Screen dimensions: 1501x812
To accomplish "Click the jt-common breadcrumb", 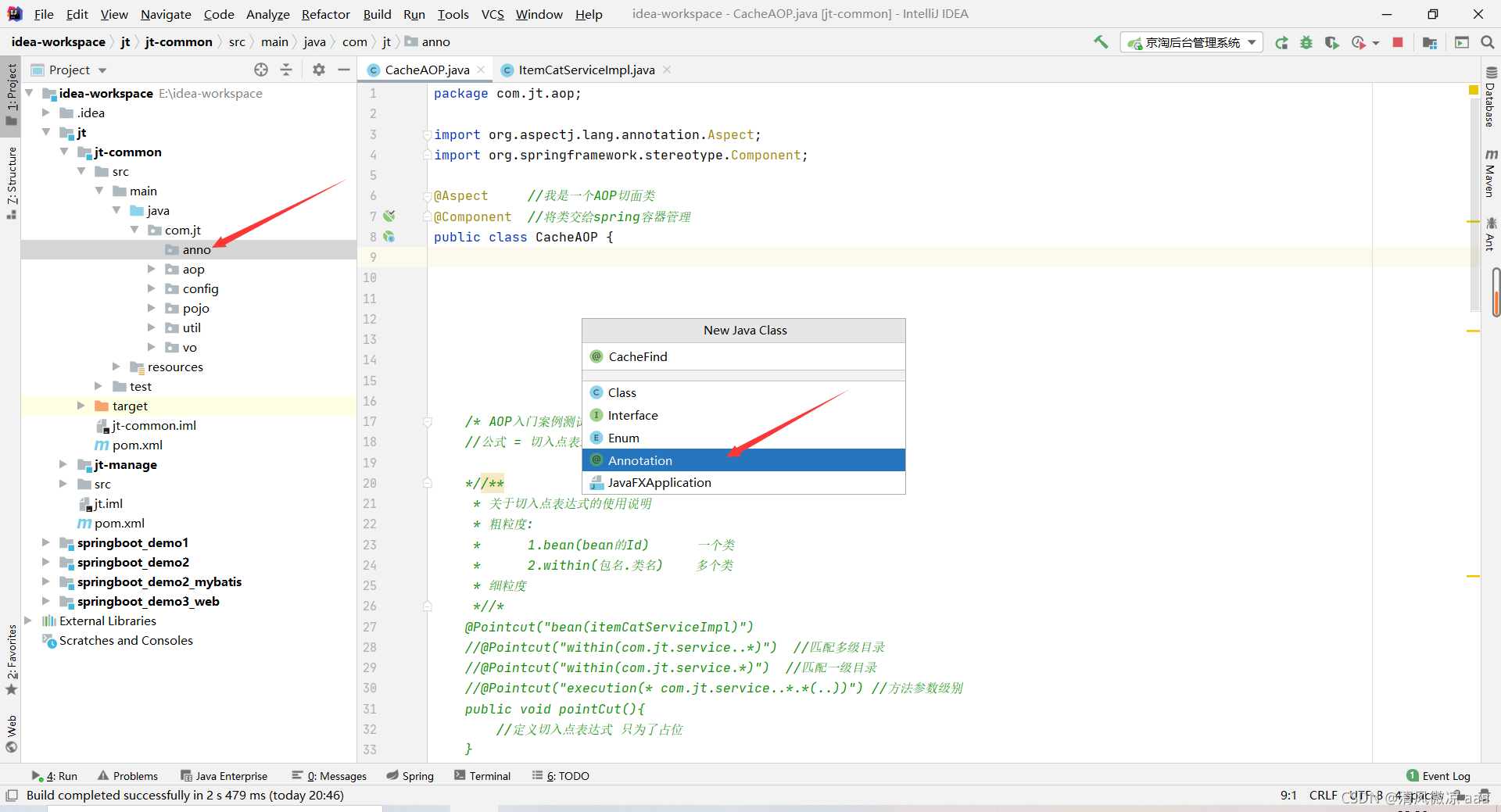I will 178,42.
